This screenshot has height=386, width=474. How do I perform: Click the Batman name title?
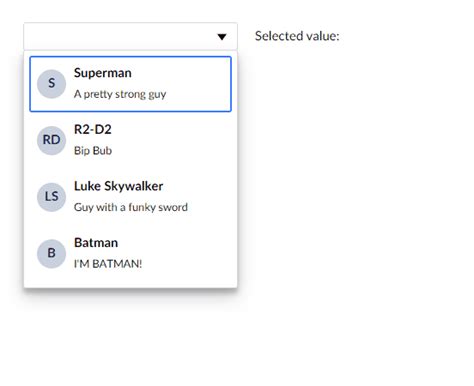pos(96,243)
